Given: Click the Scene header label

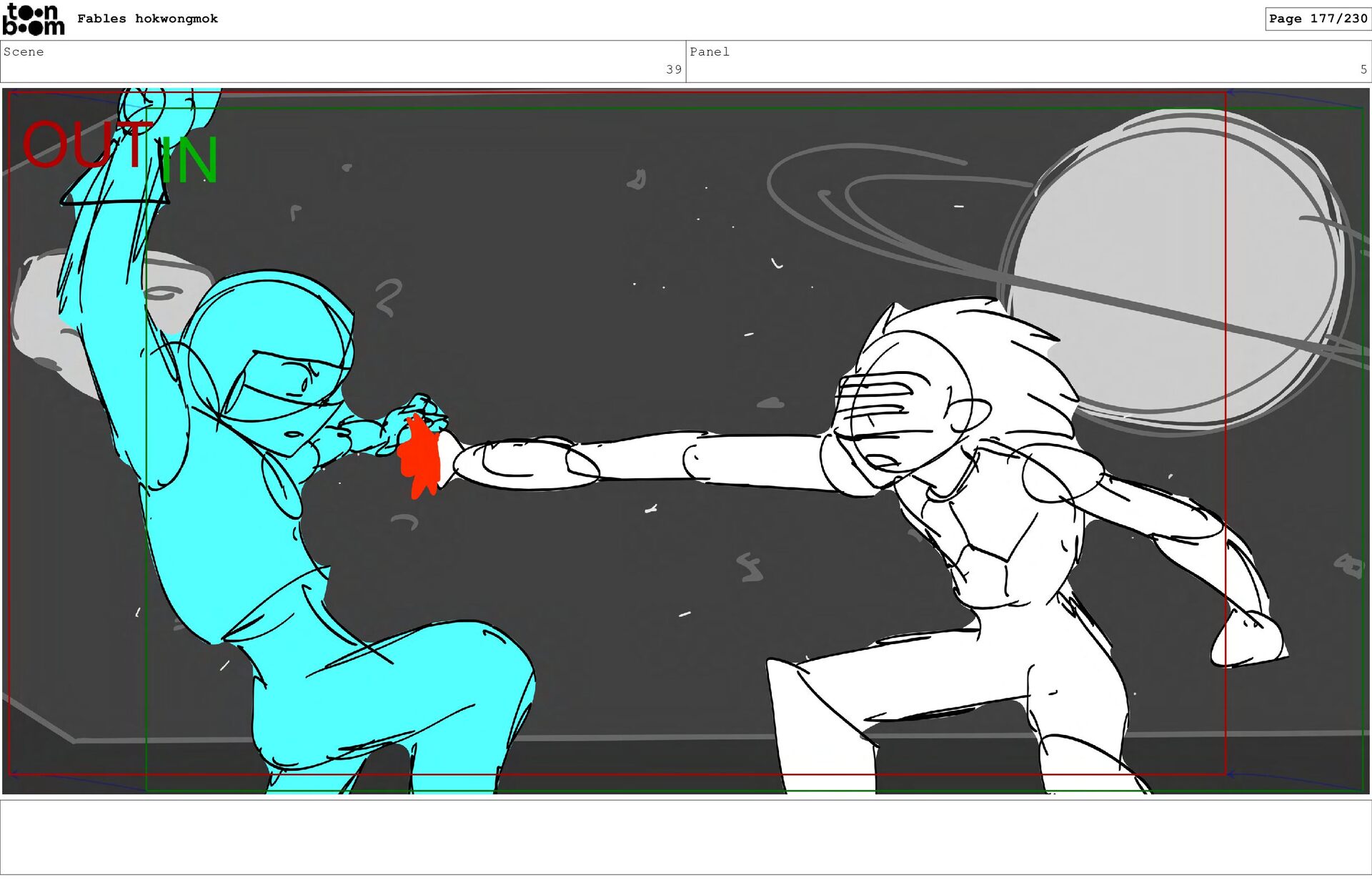Looking at the screenshot, I should (24, 51).
